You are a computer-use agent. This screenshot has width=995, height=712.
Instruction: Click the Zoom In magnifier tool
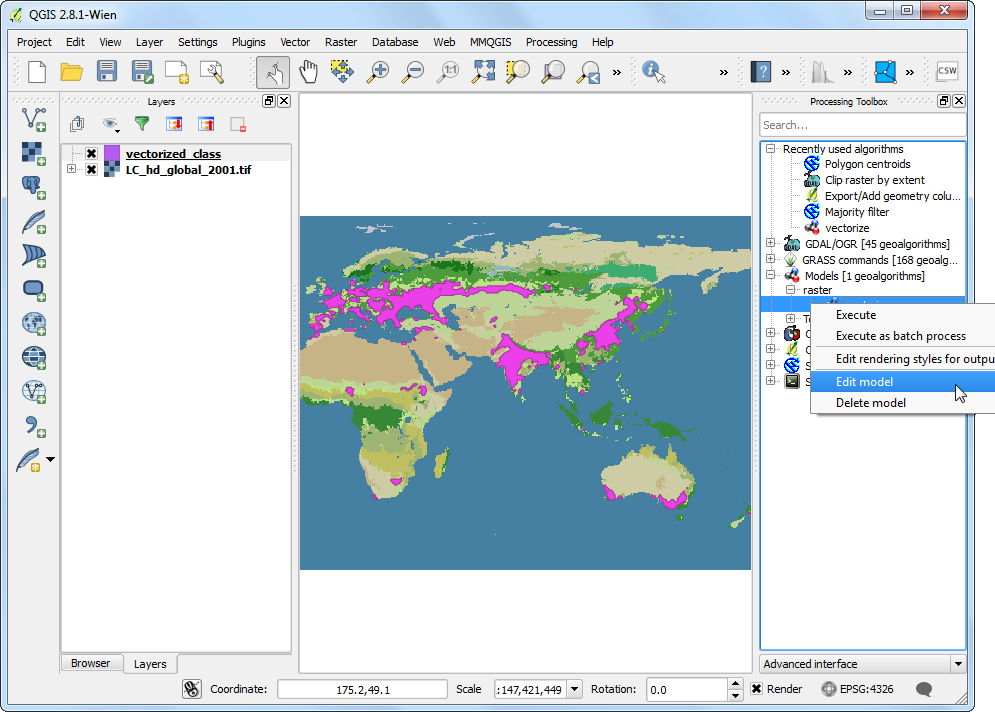(378, 71)
